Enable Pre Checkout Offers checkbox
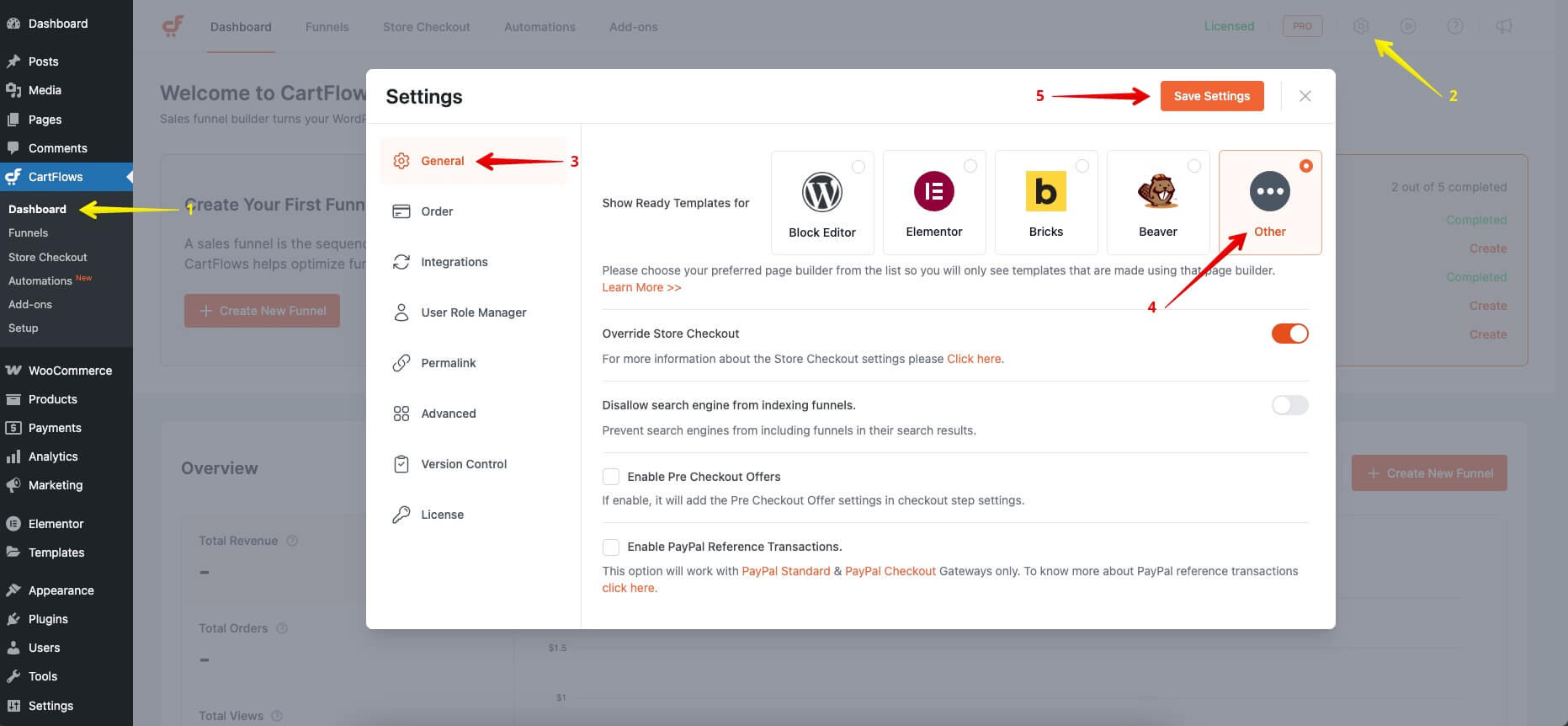Screen dimensions: 1568x726 611,477
